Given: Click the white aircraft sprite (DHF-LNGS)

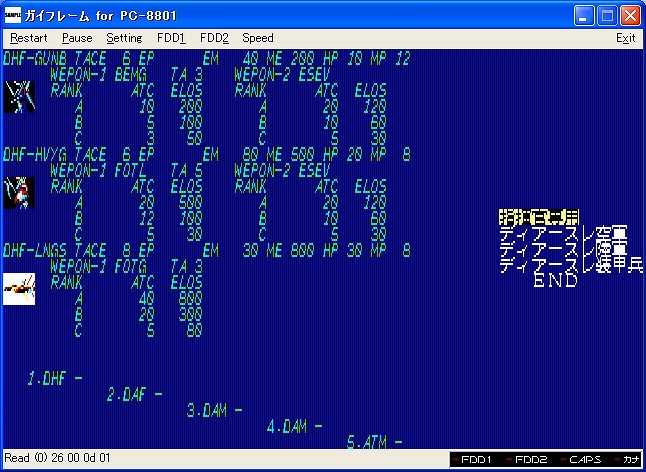Looking at the screenshot, I should (x=19, y=288).
